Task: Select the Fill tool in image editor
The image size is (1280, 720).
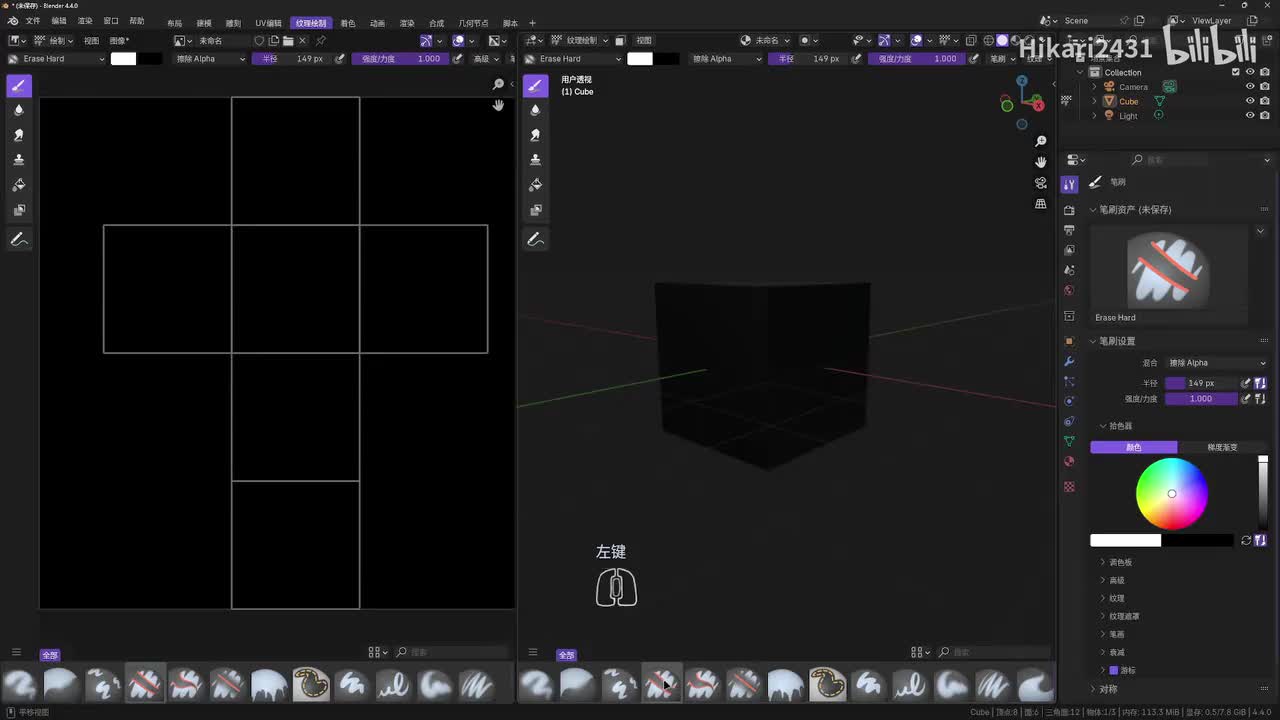Action: coord(18,185)
